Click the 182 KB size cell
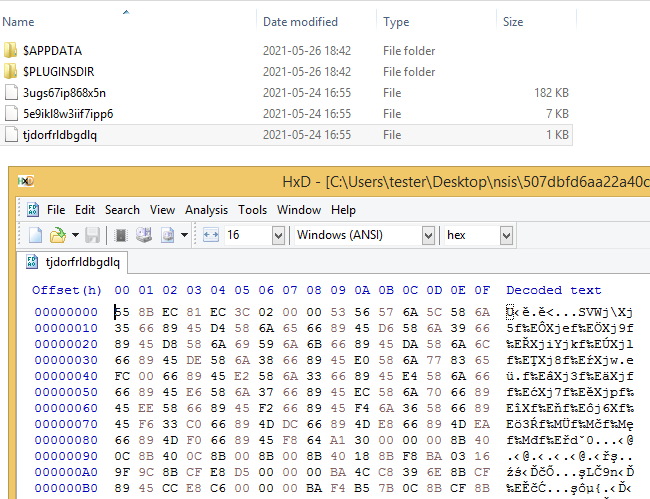 click(x=551, y=93)
